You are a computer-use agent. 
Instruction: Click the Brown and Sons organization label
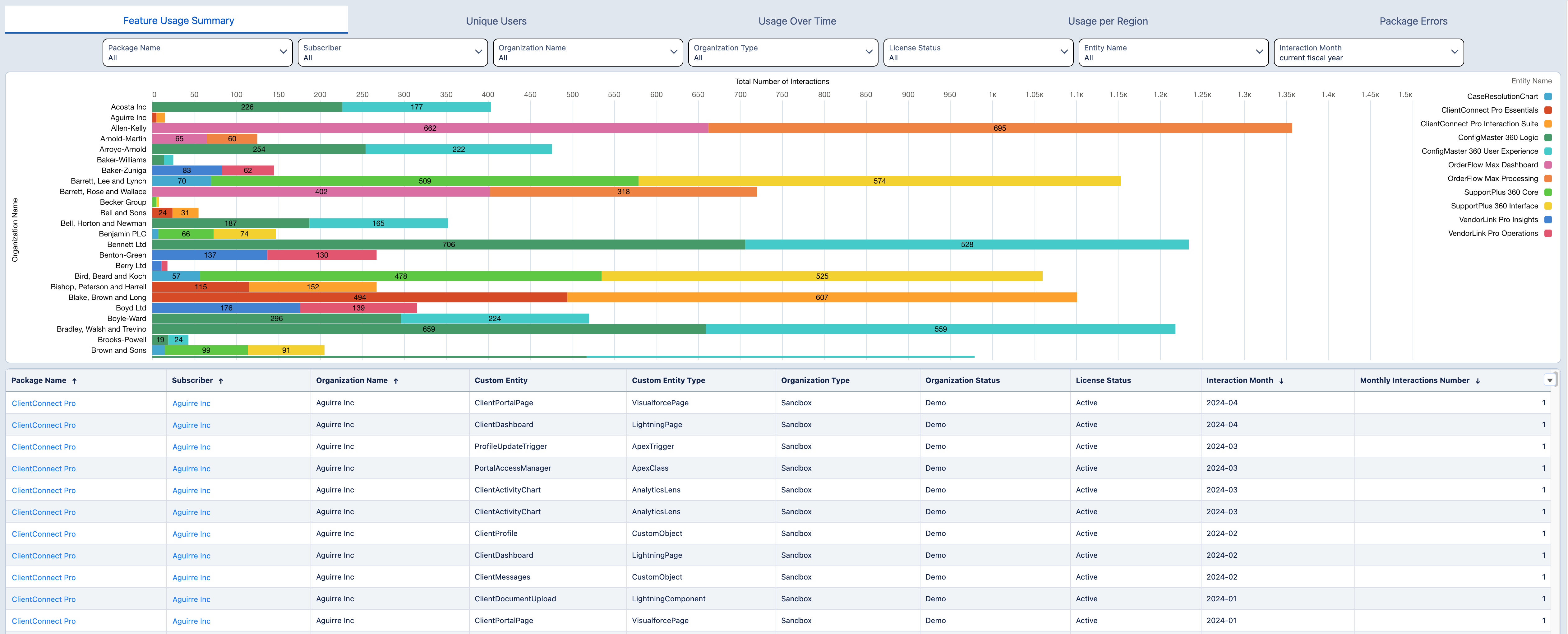pos(119,350)
